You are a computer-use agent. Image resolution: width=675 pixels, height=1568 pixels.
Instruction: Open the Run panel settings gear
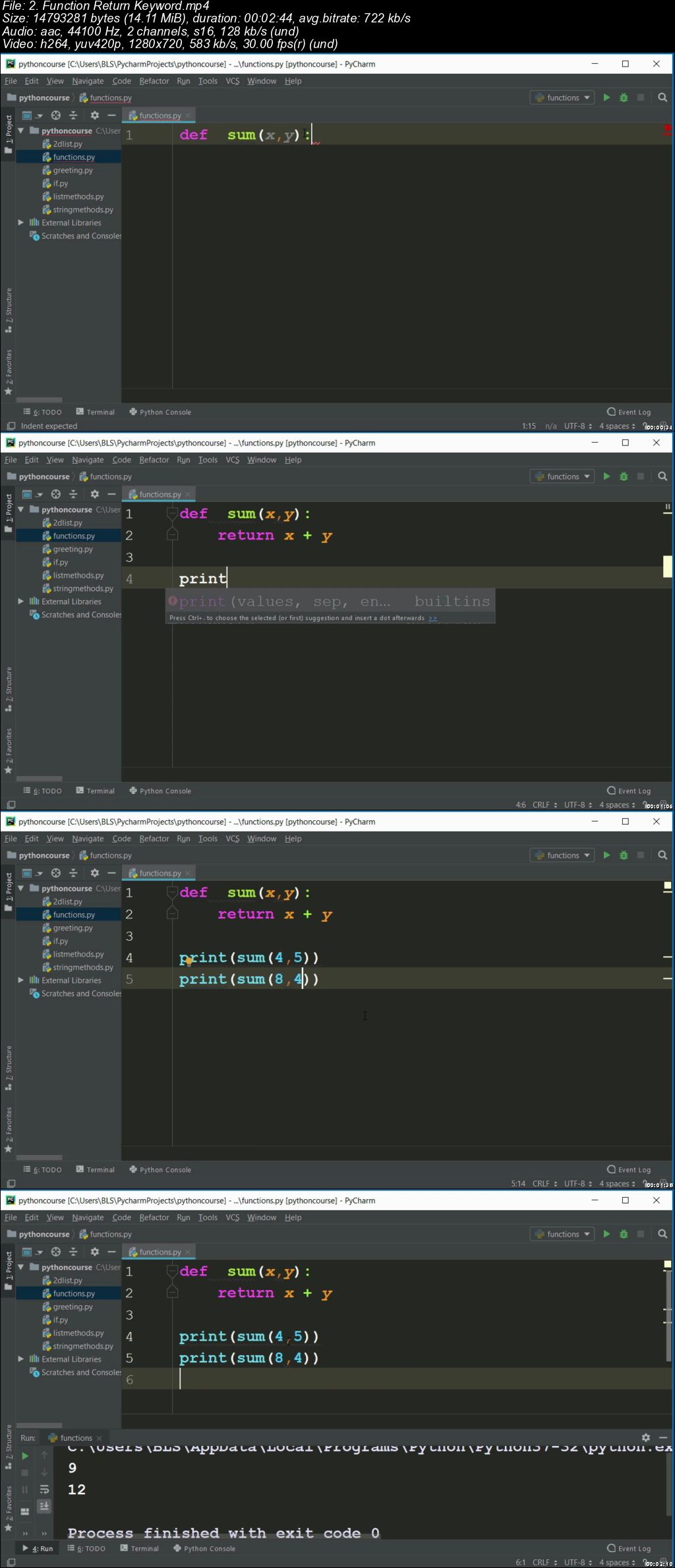[x=646, y=1438]
